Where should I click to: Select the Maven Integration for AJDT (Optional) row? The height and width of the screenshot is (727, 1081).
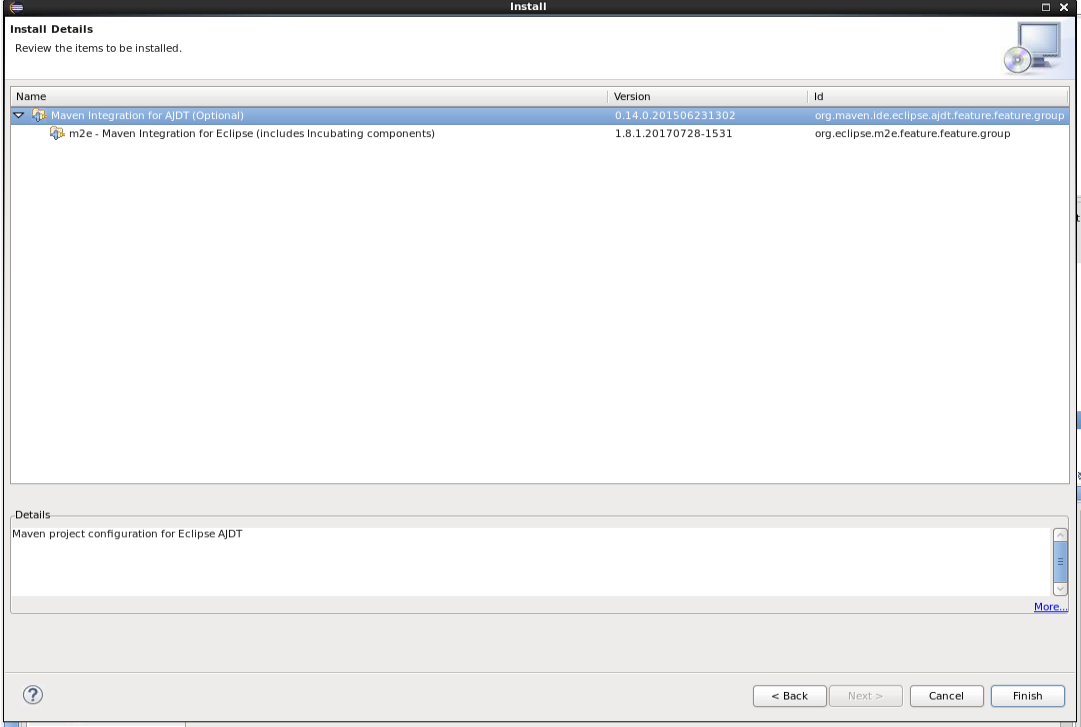click(x=540, y=115)
